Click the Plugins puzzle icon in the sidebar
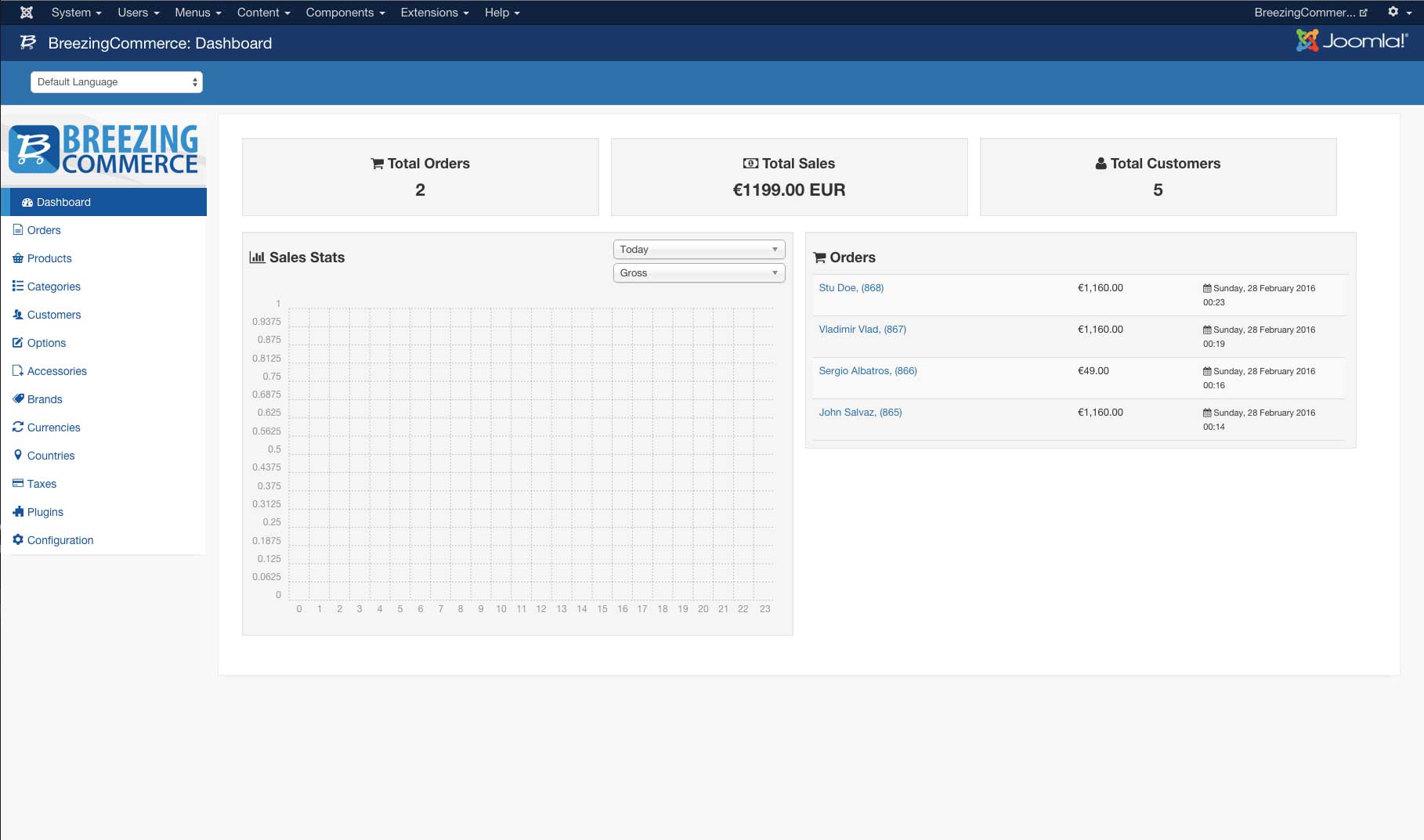Image resolution: width=1424 pixels, height=840 pixels. (18, 511)
